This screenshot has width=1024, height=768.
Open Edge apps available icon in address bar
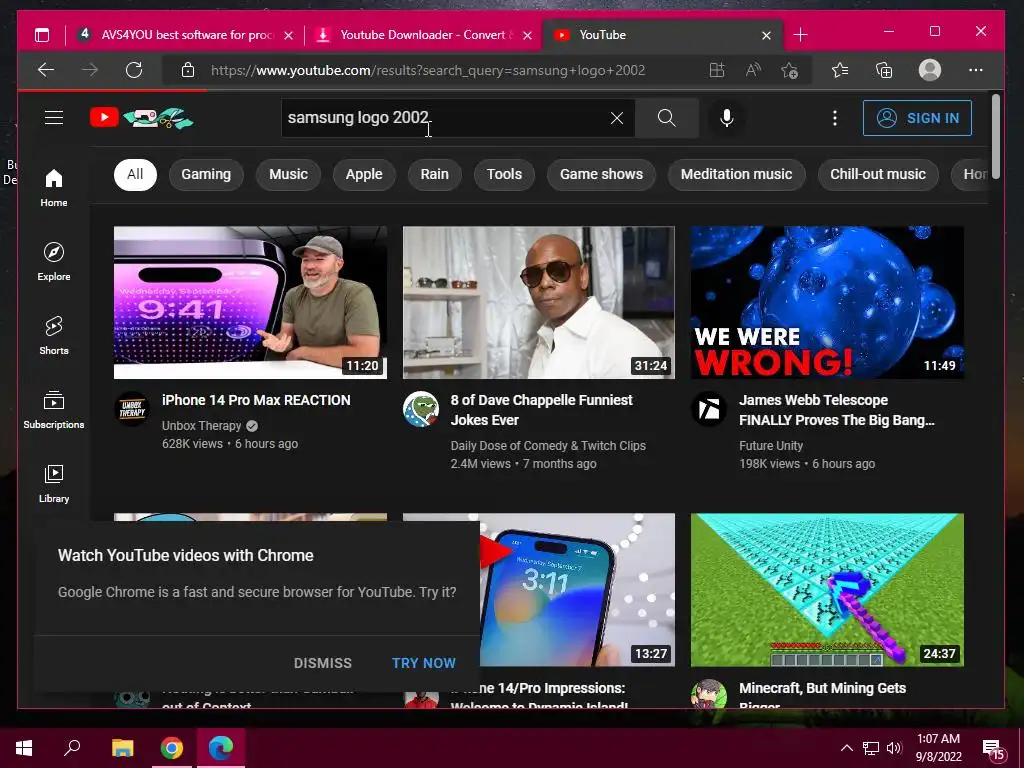click(716, 70)
